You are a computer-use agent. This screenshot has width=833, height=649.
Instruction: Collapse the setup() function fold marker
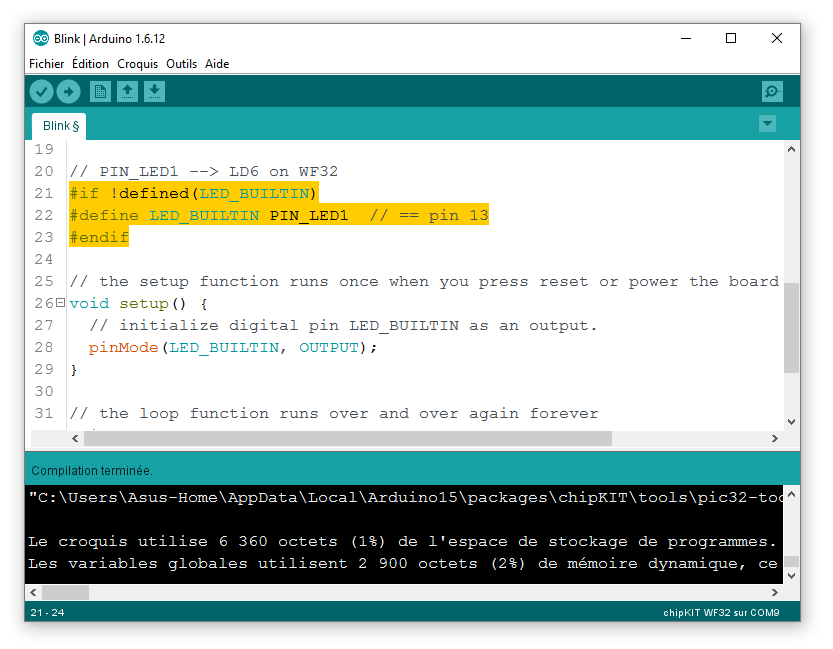click(60, 303)
